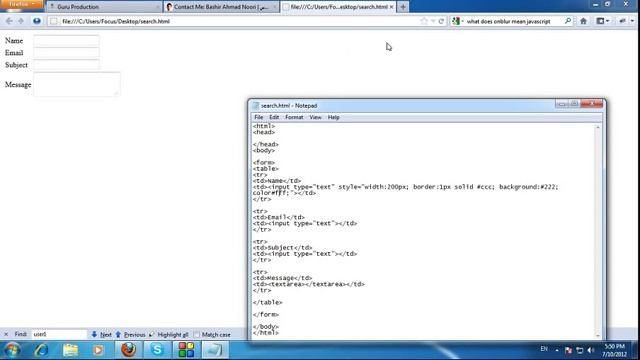This screenshot has height=360, width=640.
Task: Go forward with the browser forward arrow
Action: 21,21
